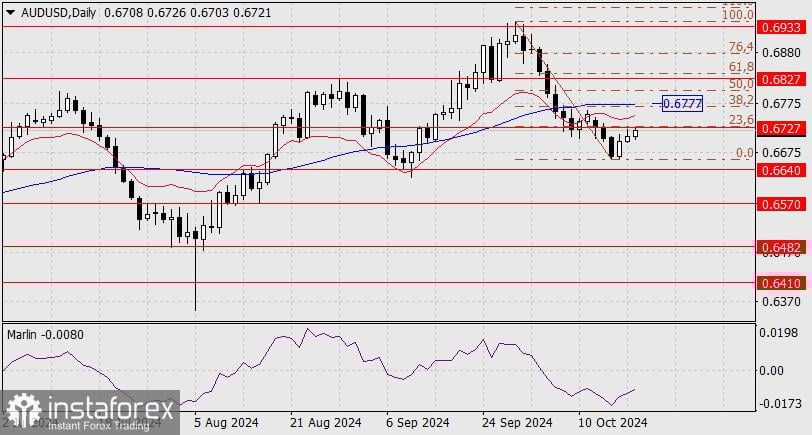Select the 6 Sep 2024 date label

[417, 422]
